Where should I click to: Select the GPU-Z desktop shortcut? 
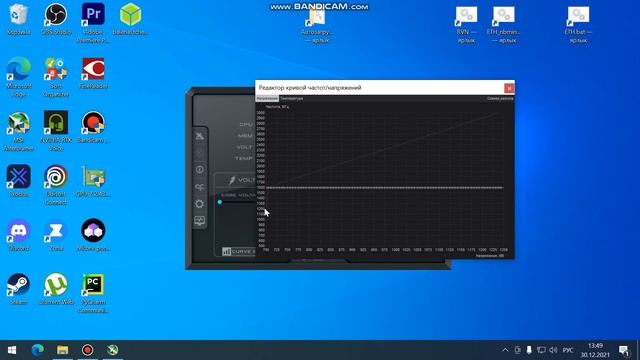93,181
